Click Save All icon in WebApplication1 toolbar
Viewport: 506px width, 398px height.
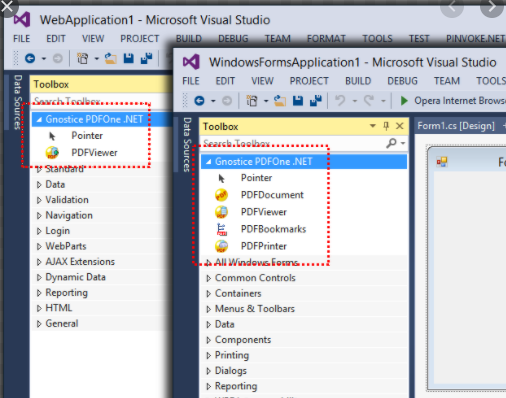146,59
